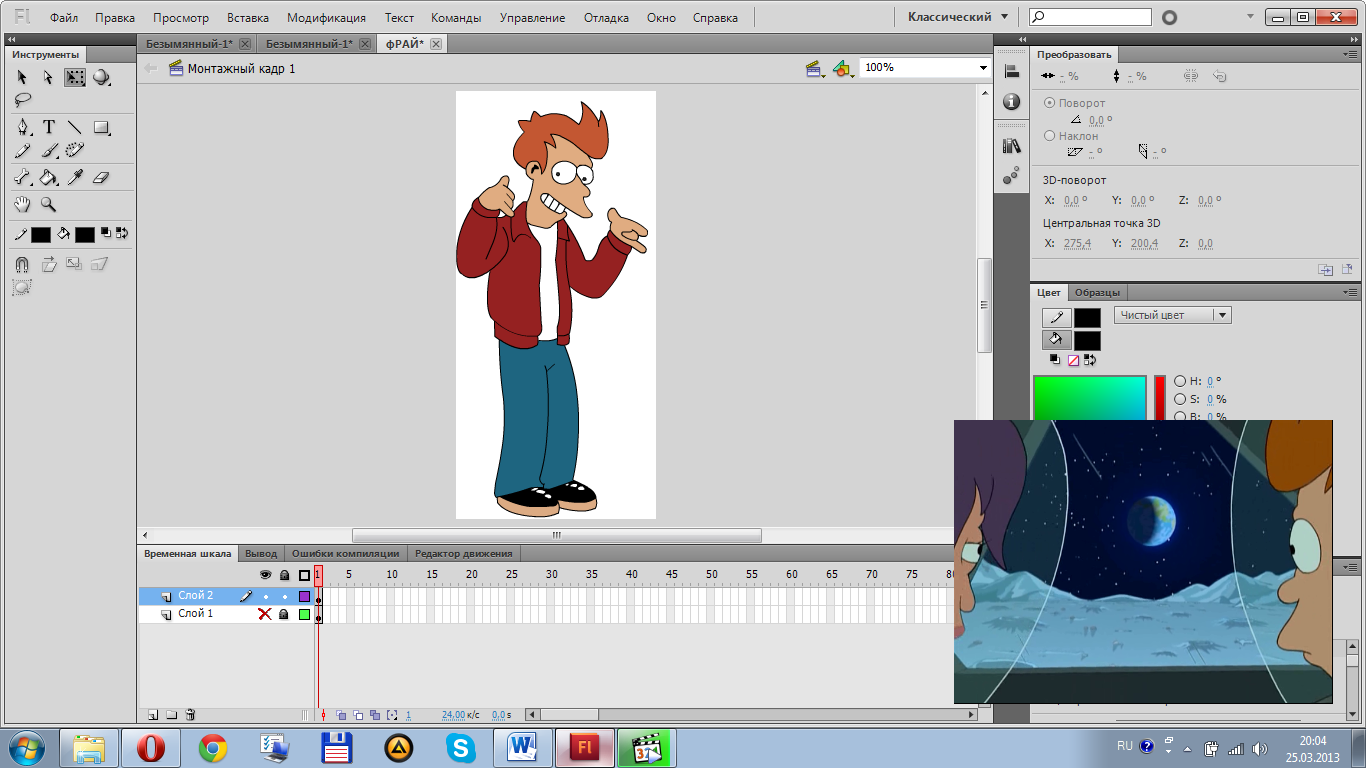
Task: Toggle lock for all layers
Action: pos(284,575)
